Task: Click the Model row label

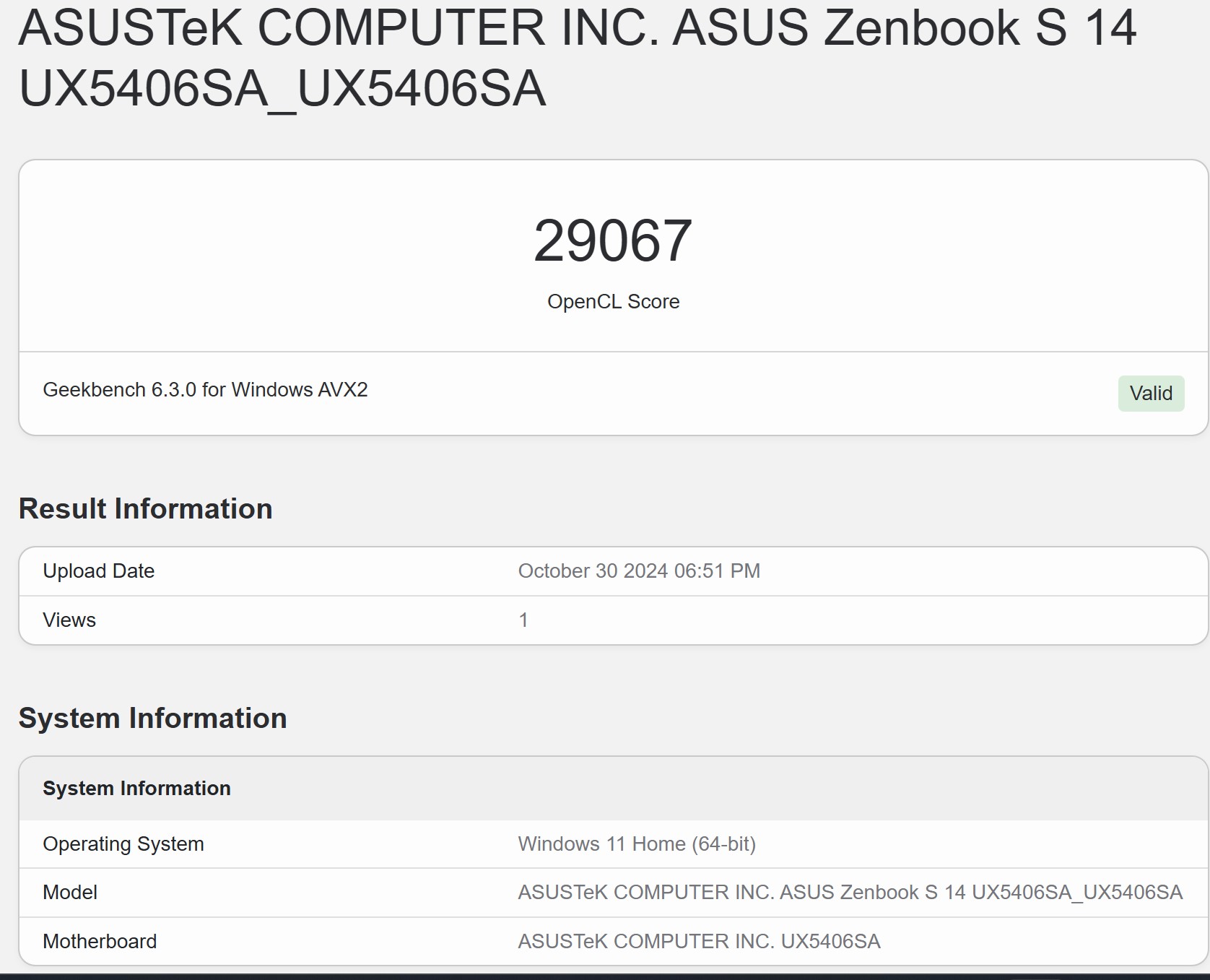Action: click(x=70, y=893)
